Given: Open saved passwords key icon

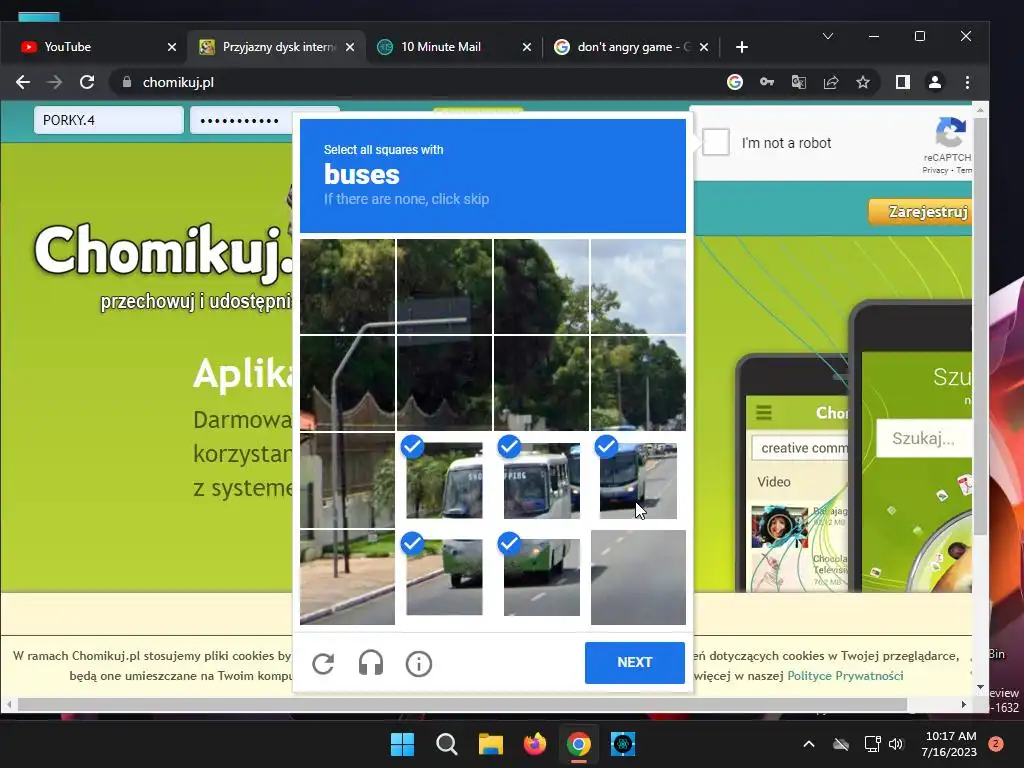Looking at the screenshot, I should point(767,82).
